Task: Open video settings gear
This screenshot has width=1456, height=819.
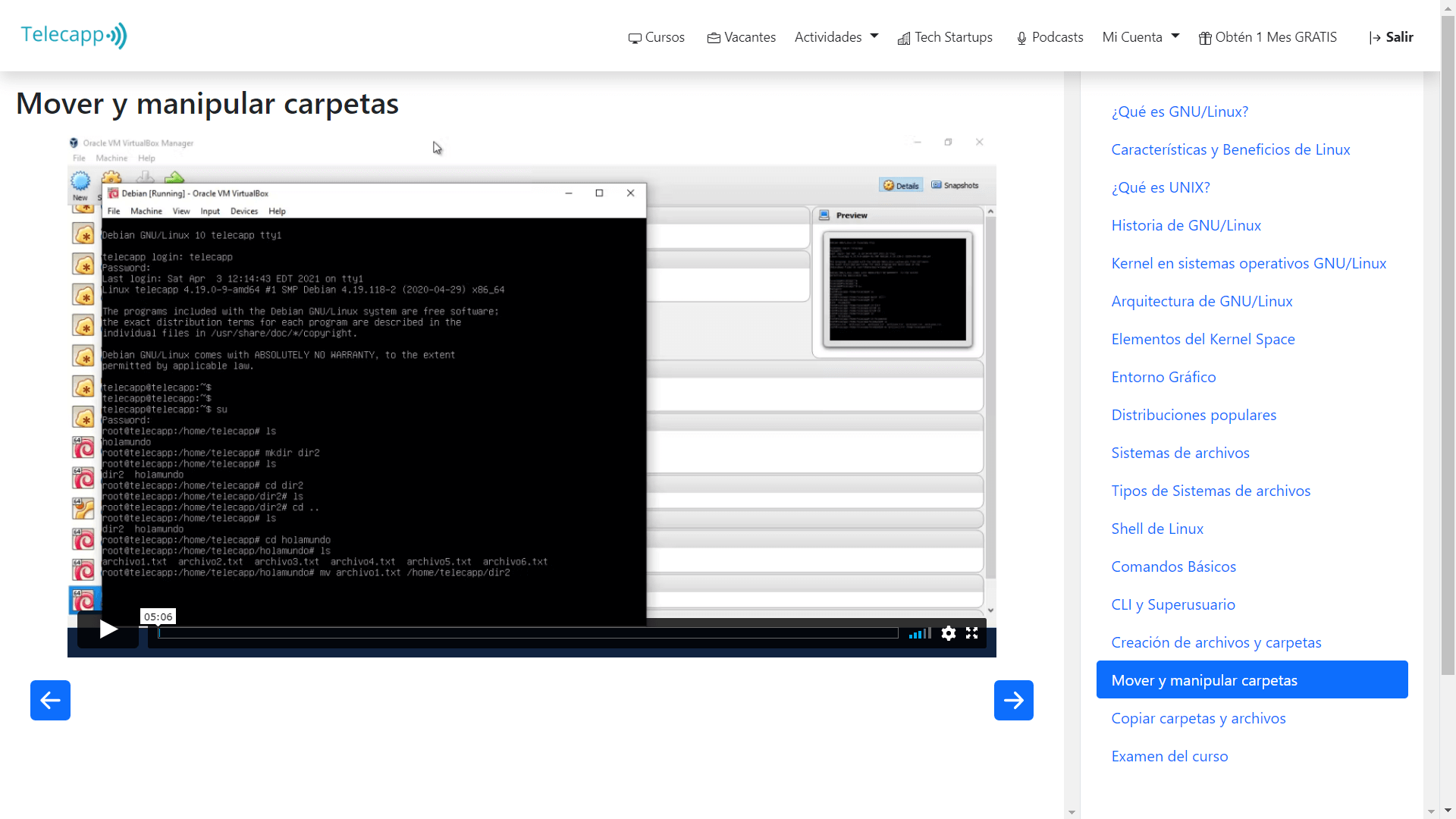Action: 949,633
